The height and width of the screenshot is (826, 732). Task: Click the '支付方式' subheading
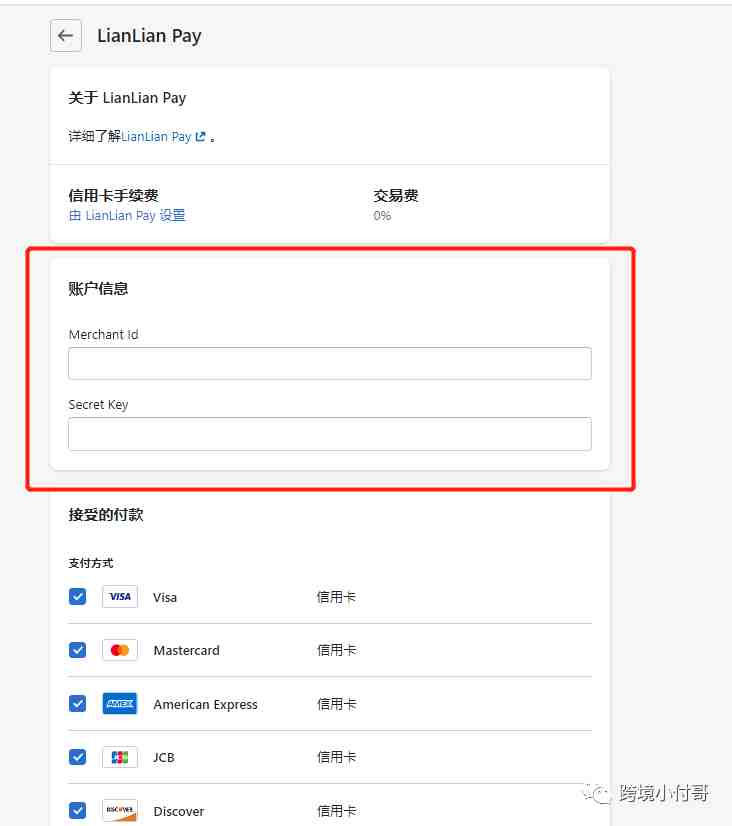point(91,563)
